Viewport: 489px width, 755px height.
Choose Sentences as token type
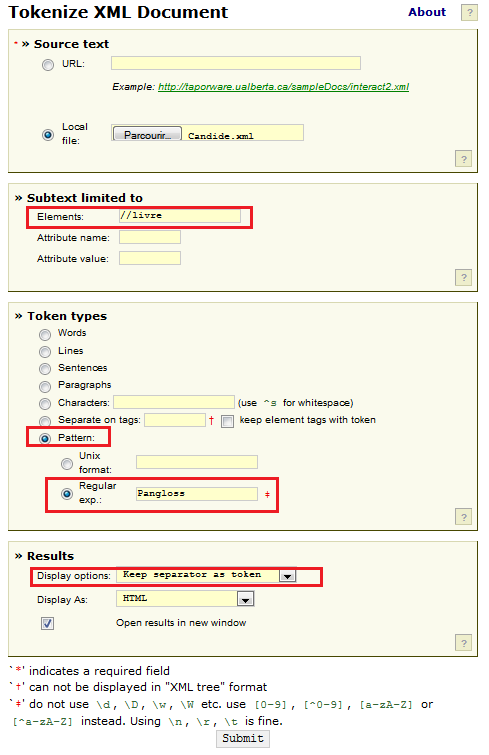pyautogui.click(x=45, y=369)
